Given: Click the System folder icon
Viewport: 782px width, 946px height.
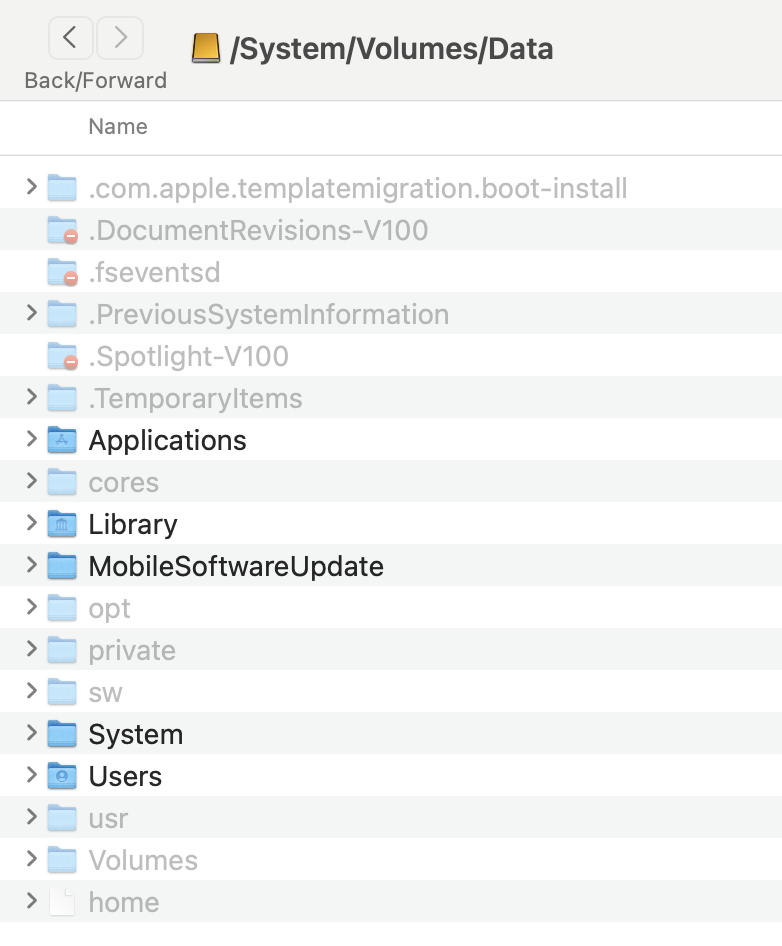Looking at the screenshot, I should (x=62, y=734).
